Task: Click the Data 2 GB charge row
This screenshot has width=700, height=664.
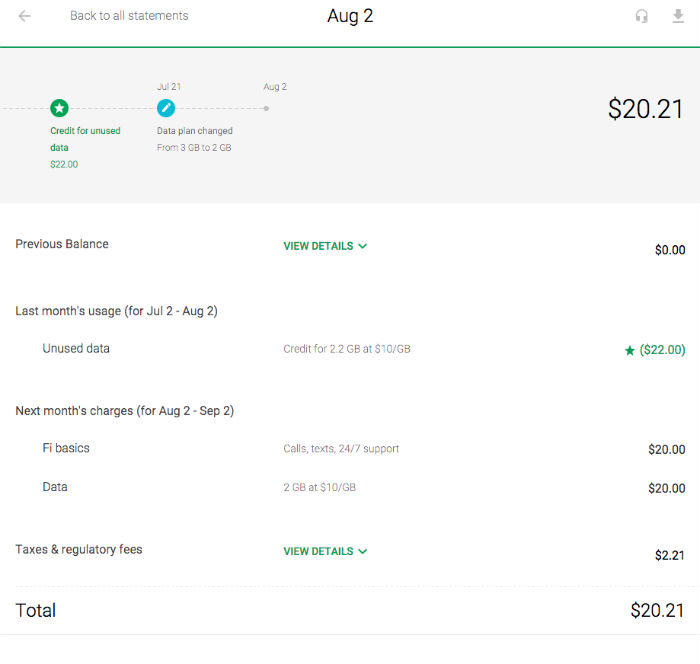Action: [55, 487]
